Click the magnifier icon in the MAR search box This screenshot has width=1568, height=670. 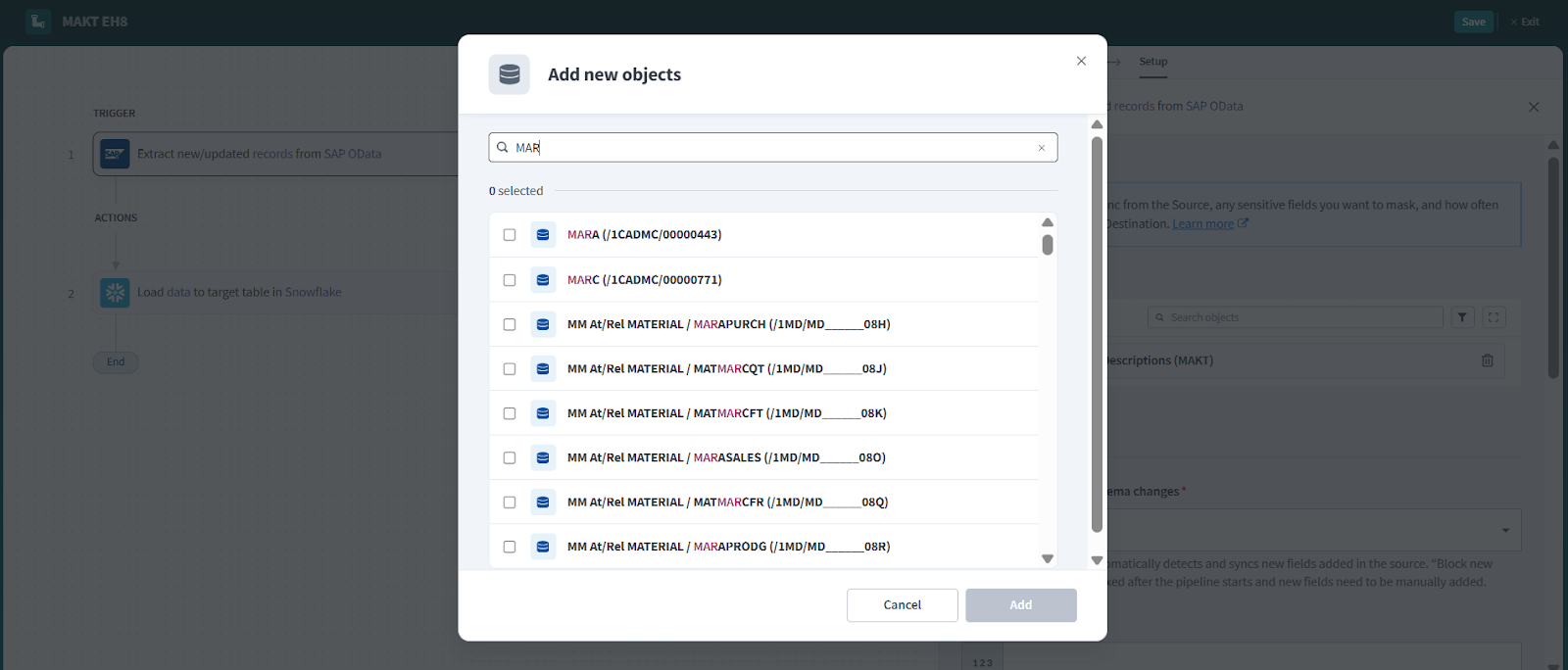[x=503, y=148]
